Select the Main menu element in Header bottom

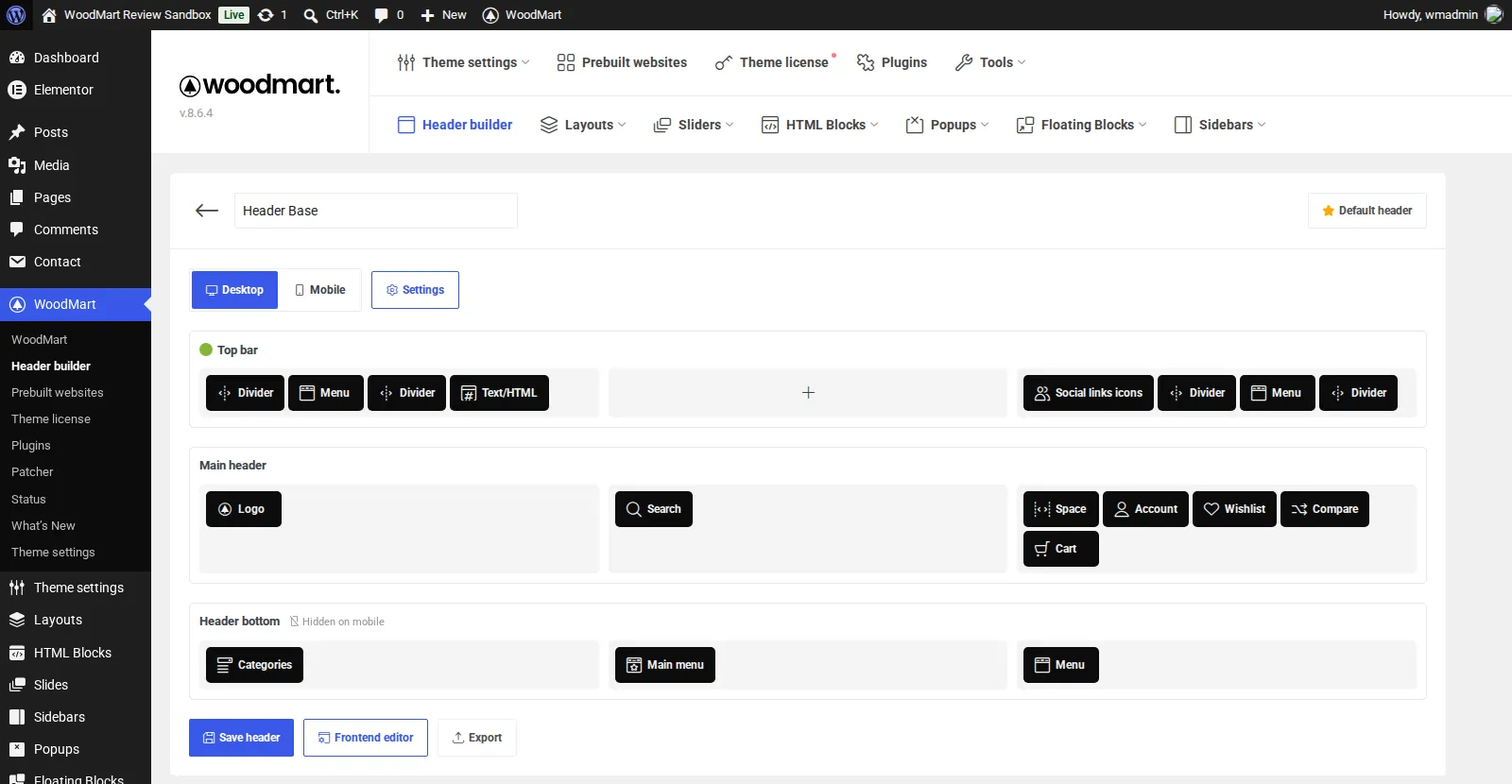665,665
